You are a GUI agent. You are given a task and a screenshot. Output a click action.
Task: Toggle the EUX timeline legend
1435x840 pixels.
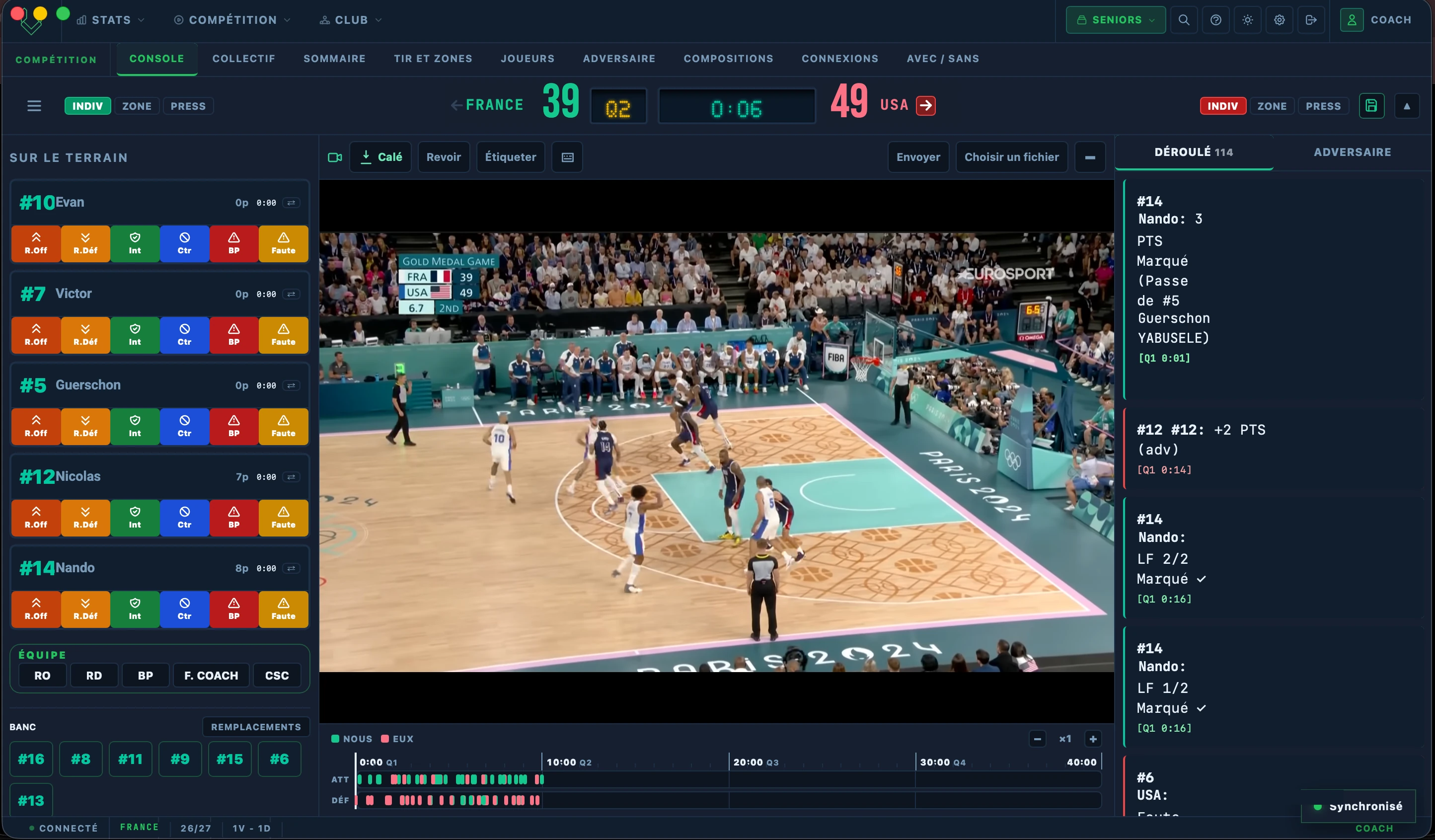(397, 739)
